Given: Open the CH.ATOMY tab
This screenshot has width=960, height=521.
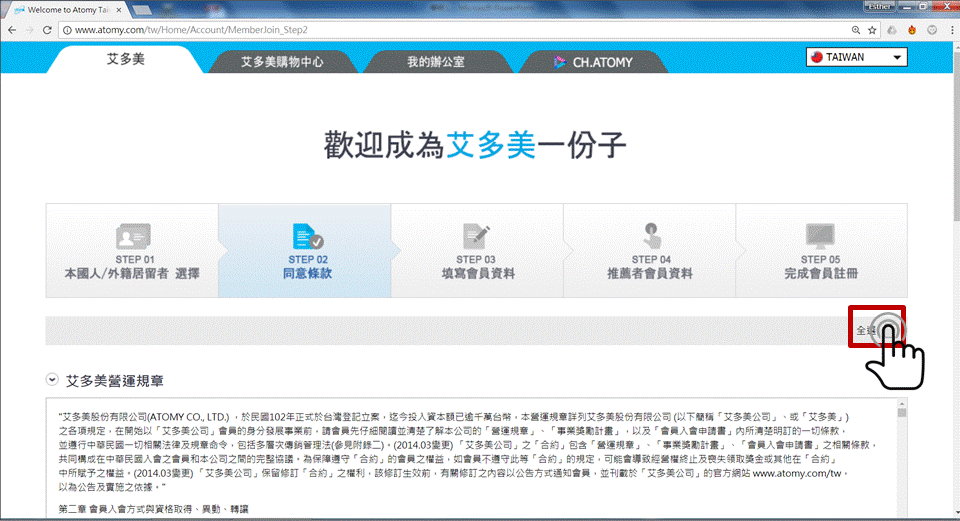Looking at the screenshot, I should tap(593, 62).
